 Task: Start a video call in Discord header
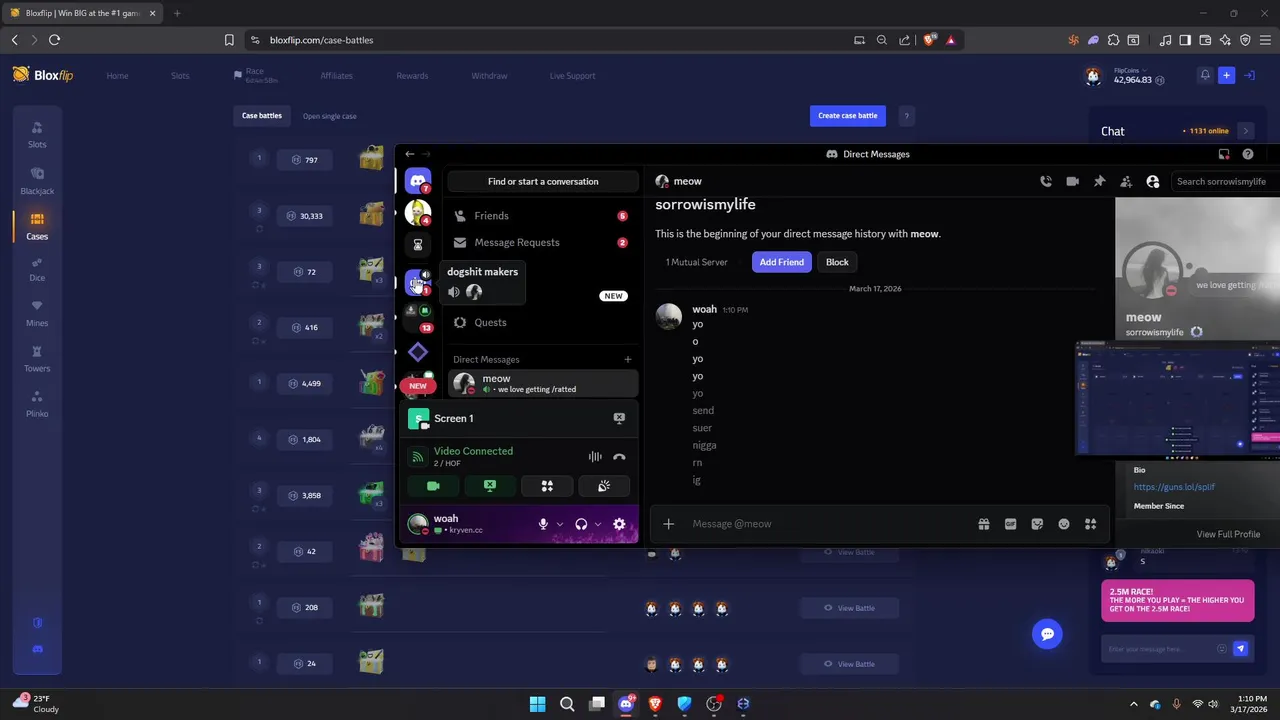pos(1072,181)
